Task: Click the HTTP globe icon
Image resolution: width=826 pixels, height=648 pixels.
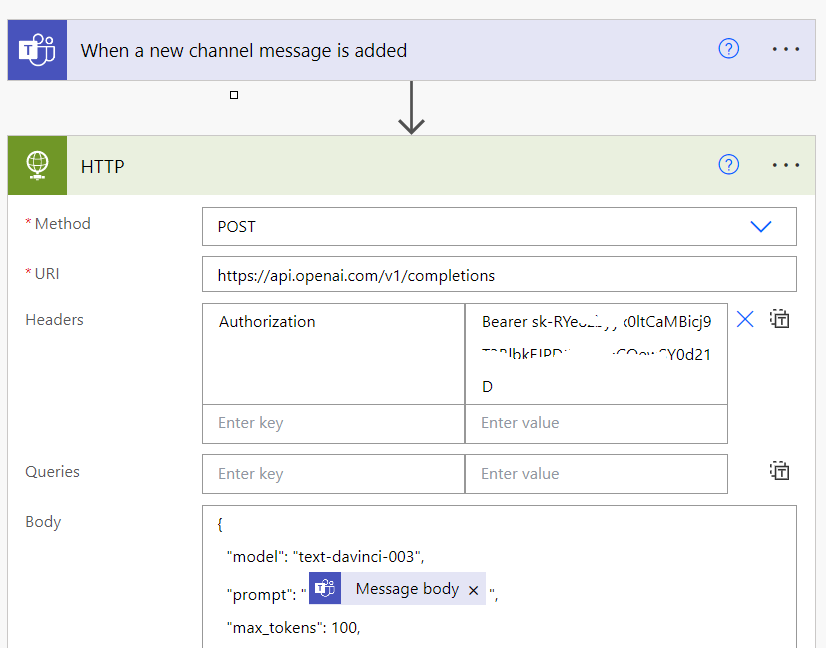Action: pyautogui.click(x=36, y=165)
